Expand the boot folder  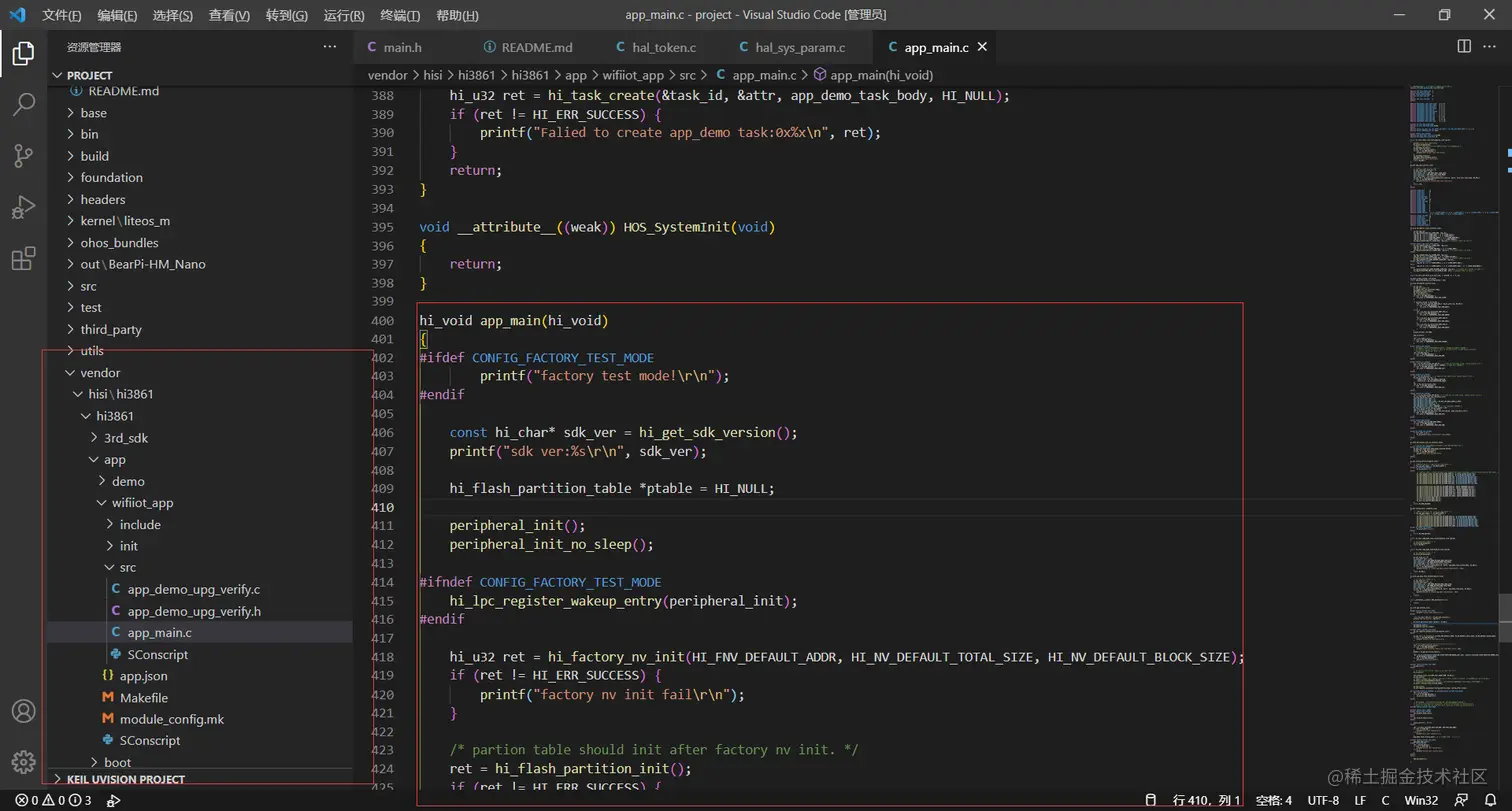[x=200, y=762]
